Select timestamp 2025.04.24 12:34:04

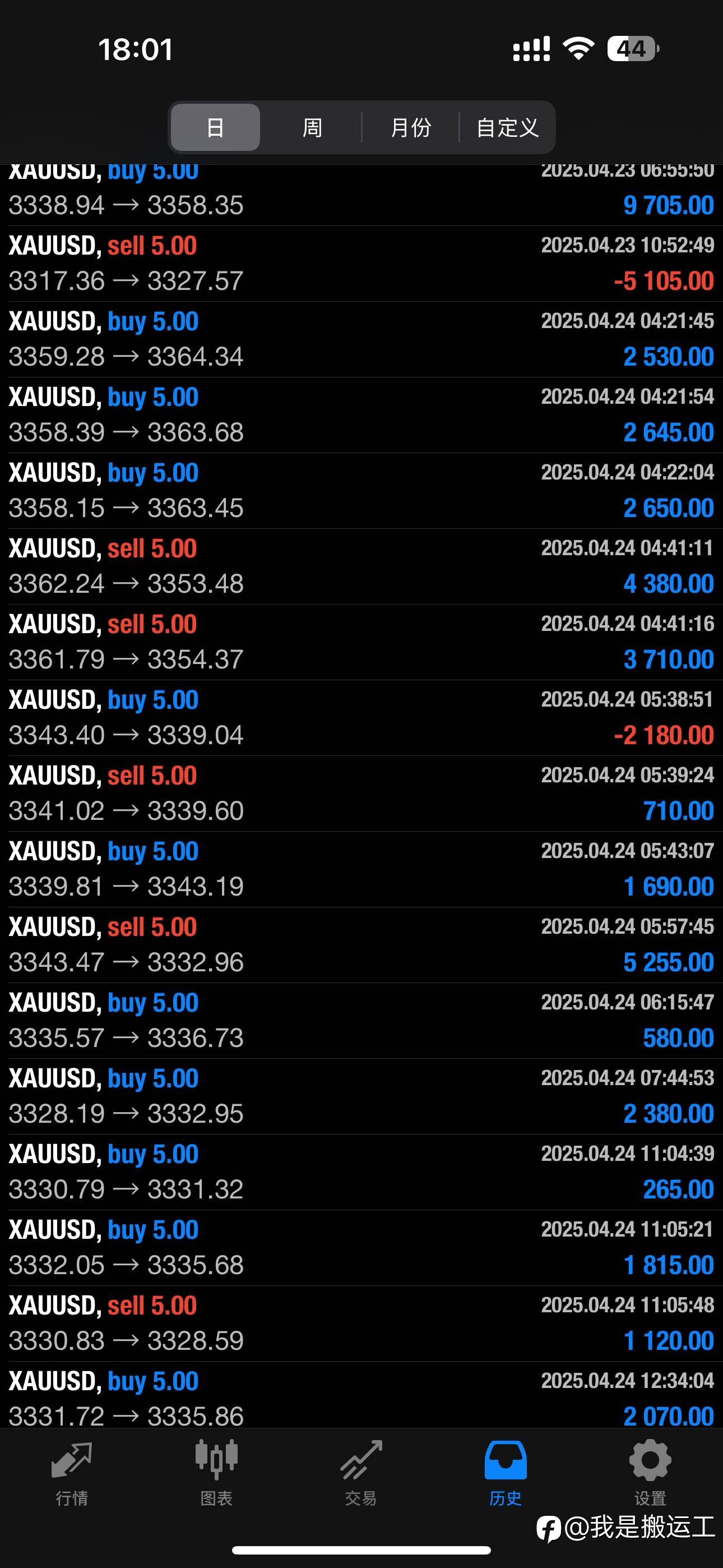(628, 1381)
